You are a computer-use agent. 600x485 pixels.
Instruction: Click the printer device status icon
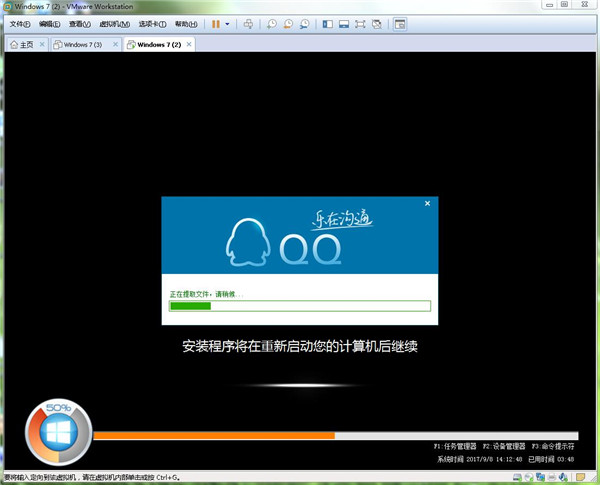click(x=551, y=477)
